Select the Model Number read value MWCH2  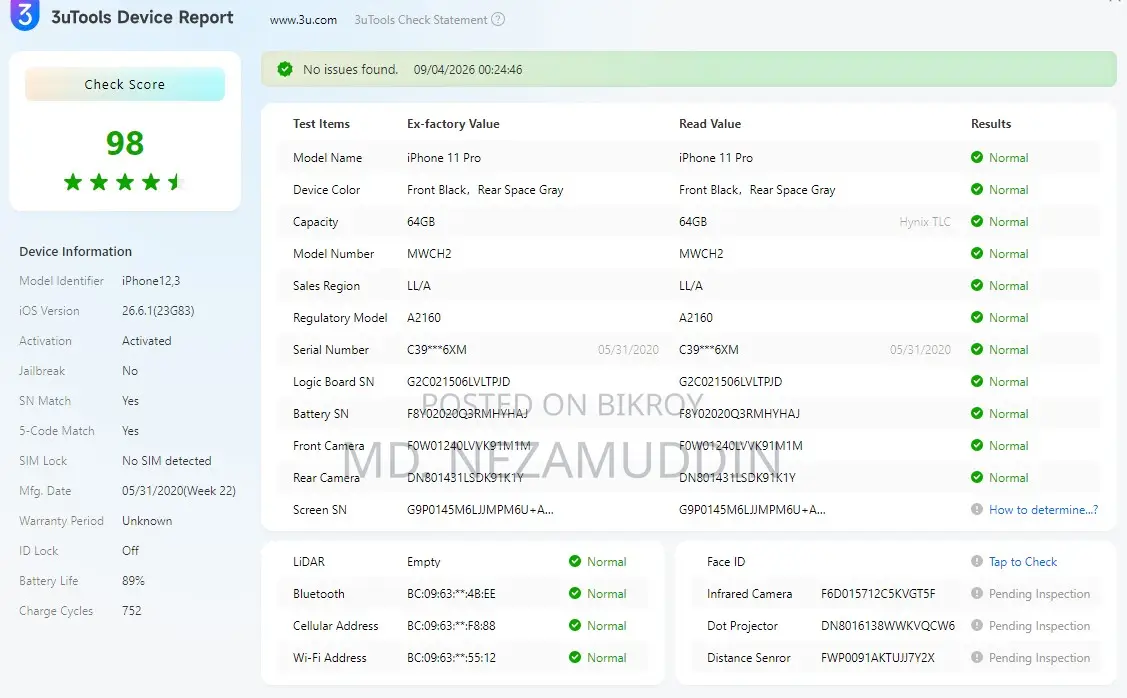pyautogui.click(x=701, y=254)
